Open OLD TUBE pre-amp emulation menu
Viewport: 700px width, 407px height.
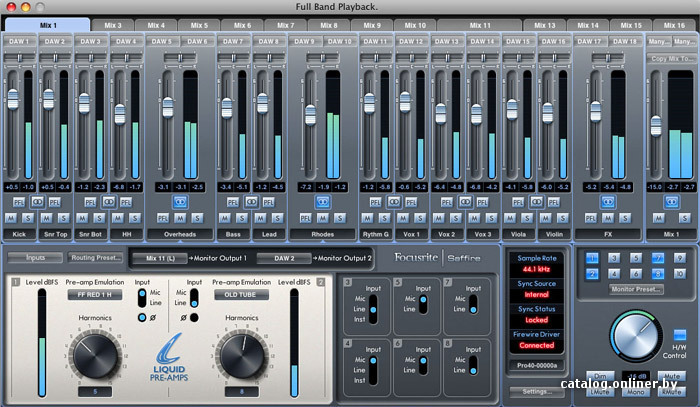pyautogui.click(x=241, y=295)
